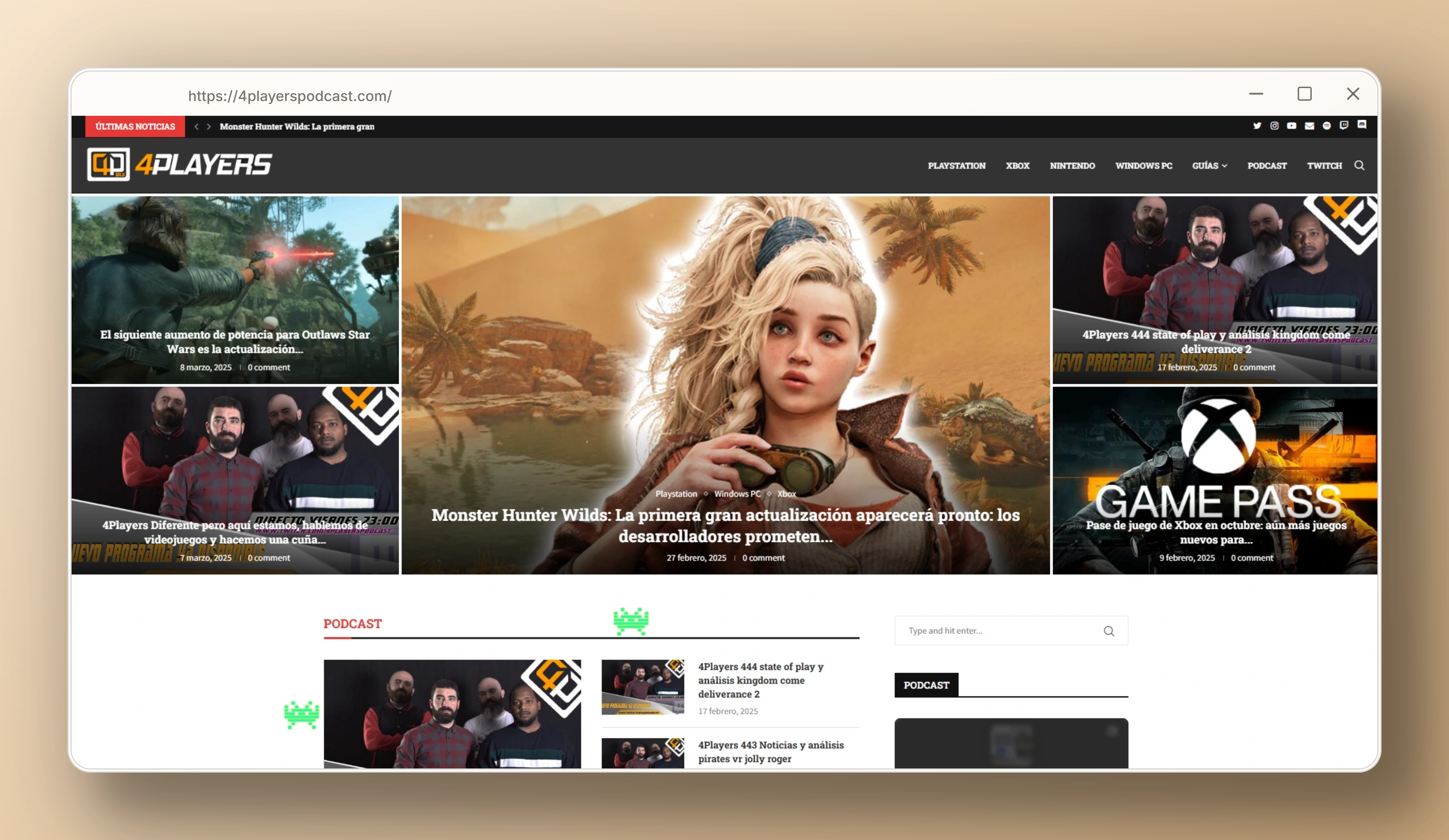This screenshot has height=840, width=1449.
Task: Click the email envelope icon
Action: tap(1309, 126)
